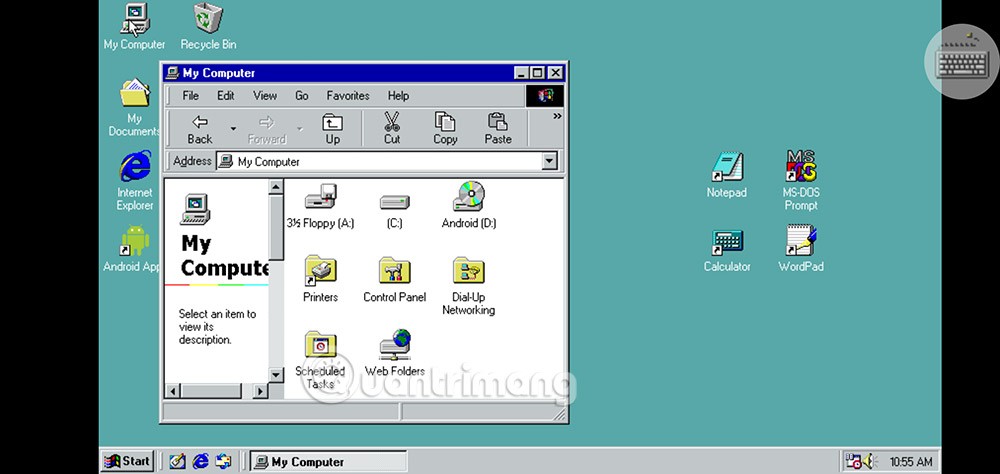The height and width of the screenshot is (474, 1000).
Task: Click the My Computer taskbar button
Action: pos(327,461)
